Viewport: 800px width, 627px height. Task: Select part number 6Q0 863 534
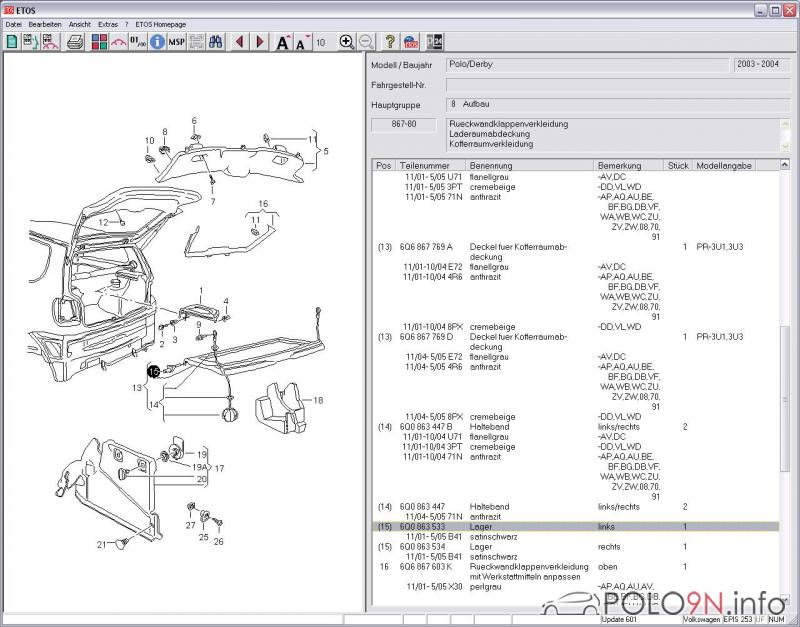[422, 546]
